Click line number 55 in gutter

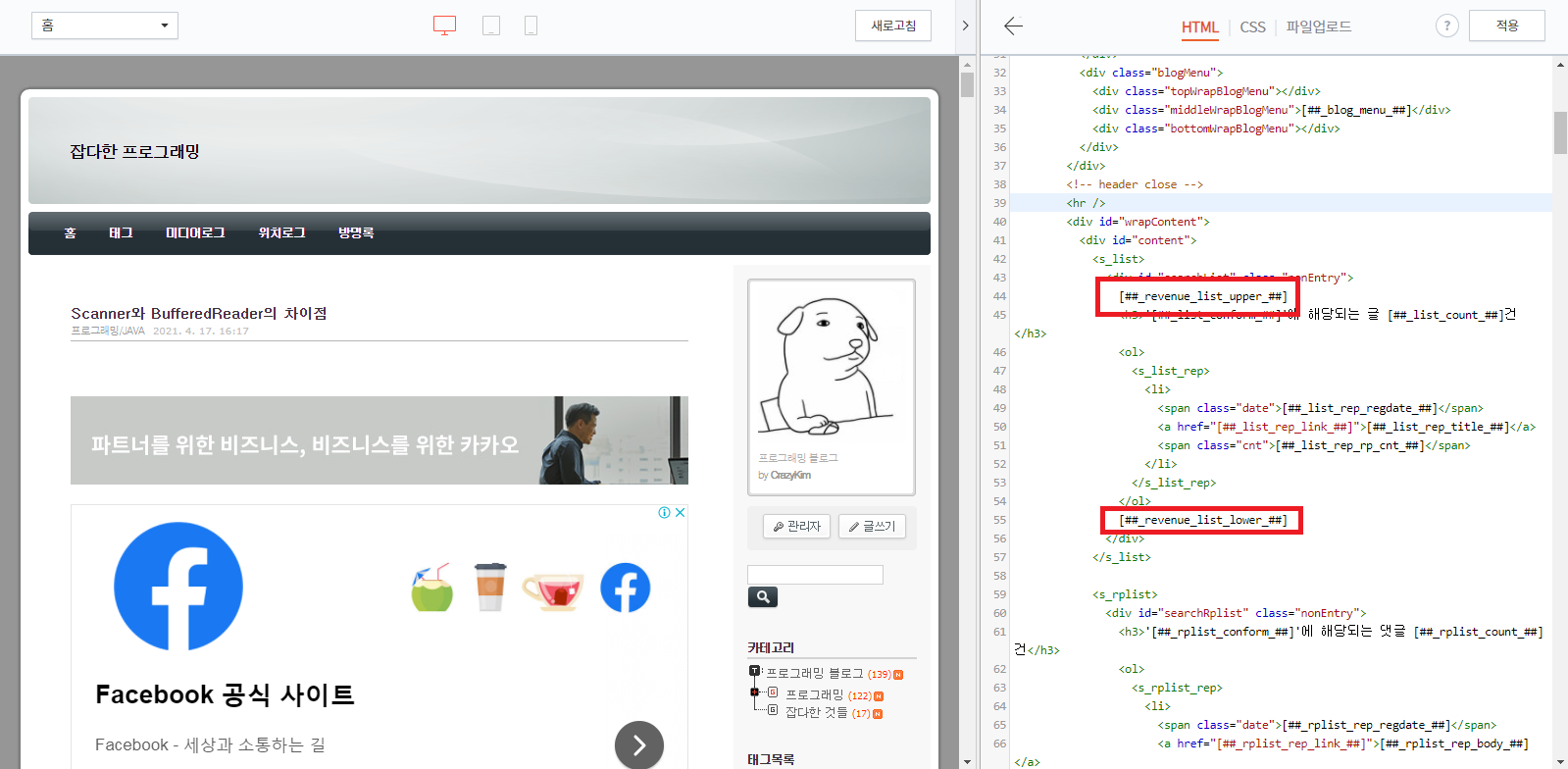coord(999,520)
